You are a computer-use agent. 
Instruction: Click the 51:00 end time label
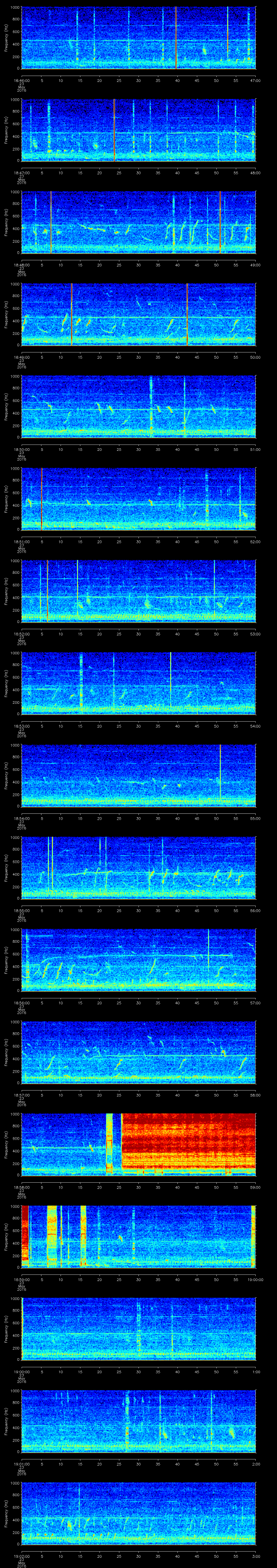click(x=255, y=449)
